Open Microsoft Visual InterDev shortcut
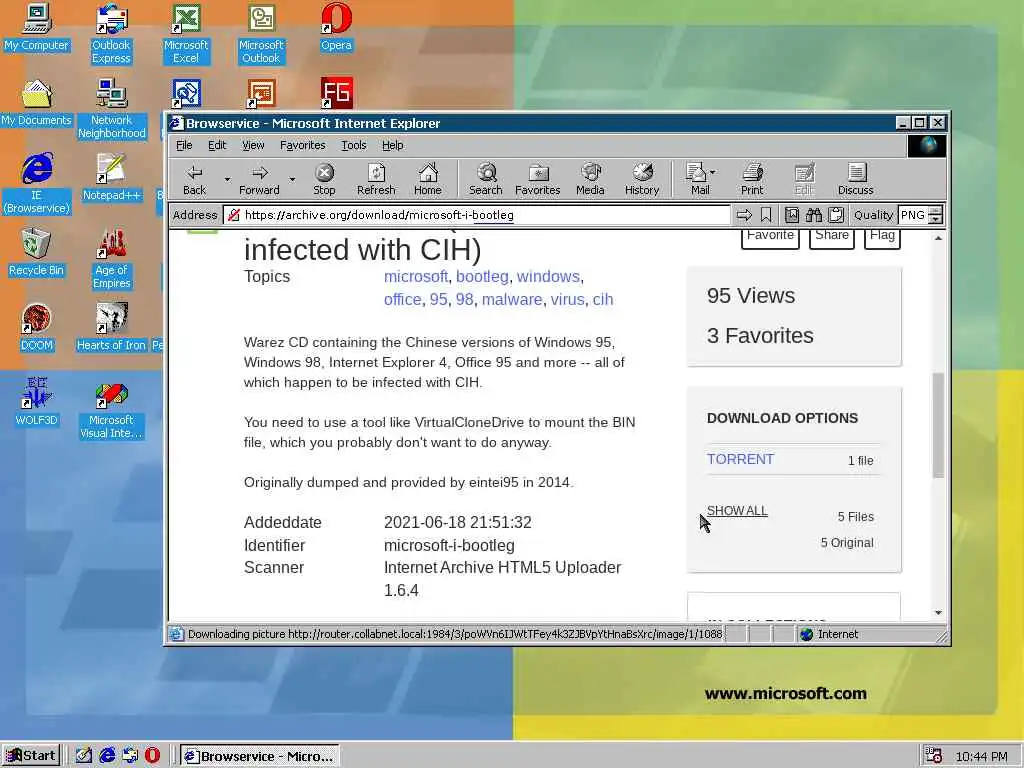This screenshot has height=768, width=1024. coord(111,409)
